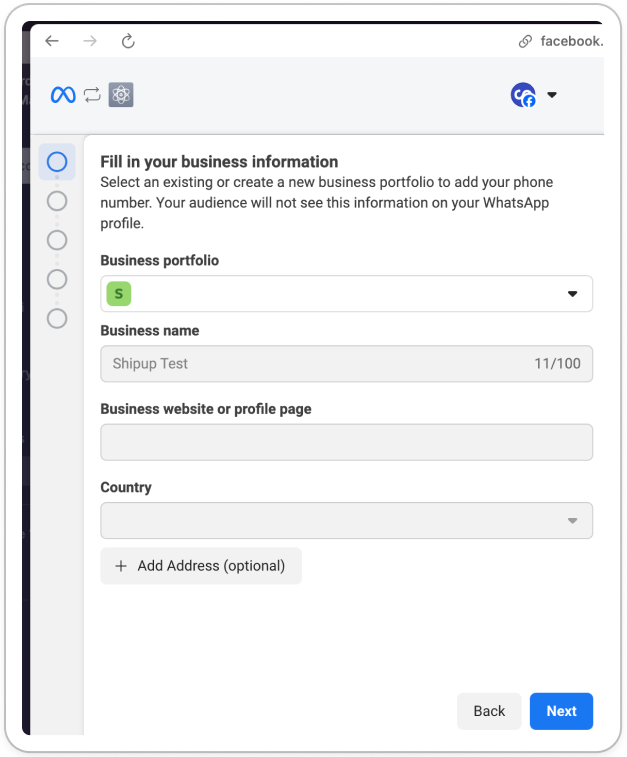Click Add Address (optional) button

coord(201,566)
